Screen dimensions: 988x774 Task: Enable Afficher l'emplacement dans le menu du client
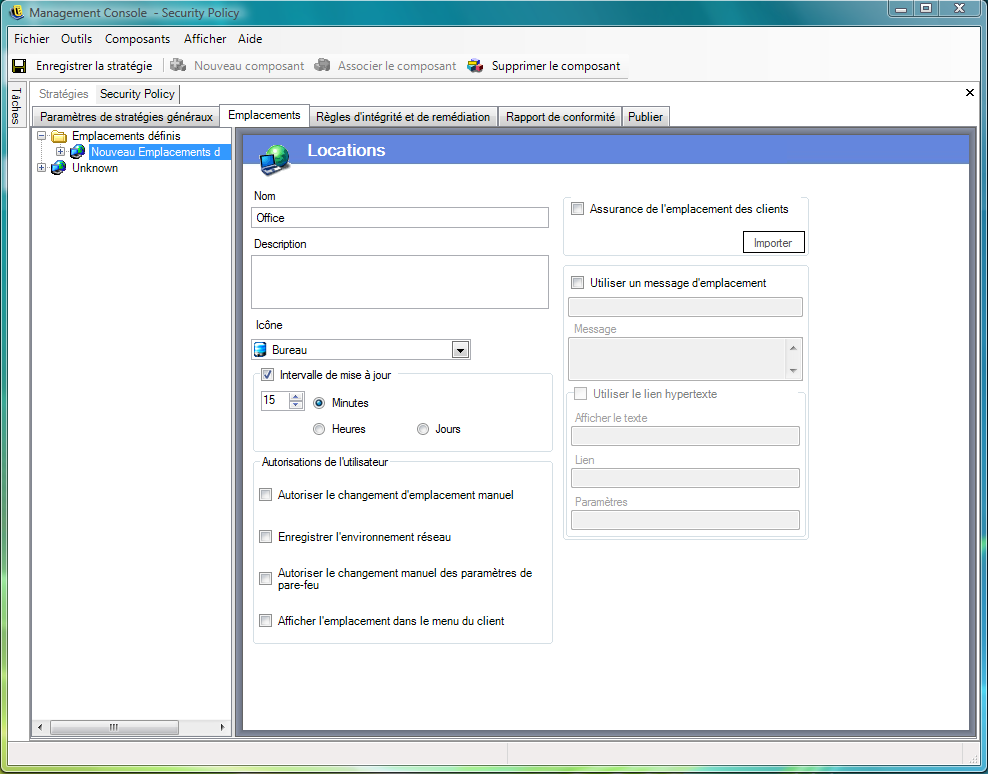tap(266, 621)
